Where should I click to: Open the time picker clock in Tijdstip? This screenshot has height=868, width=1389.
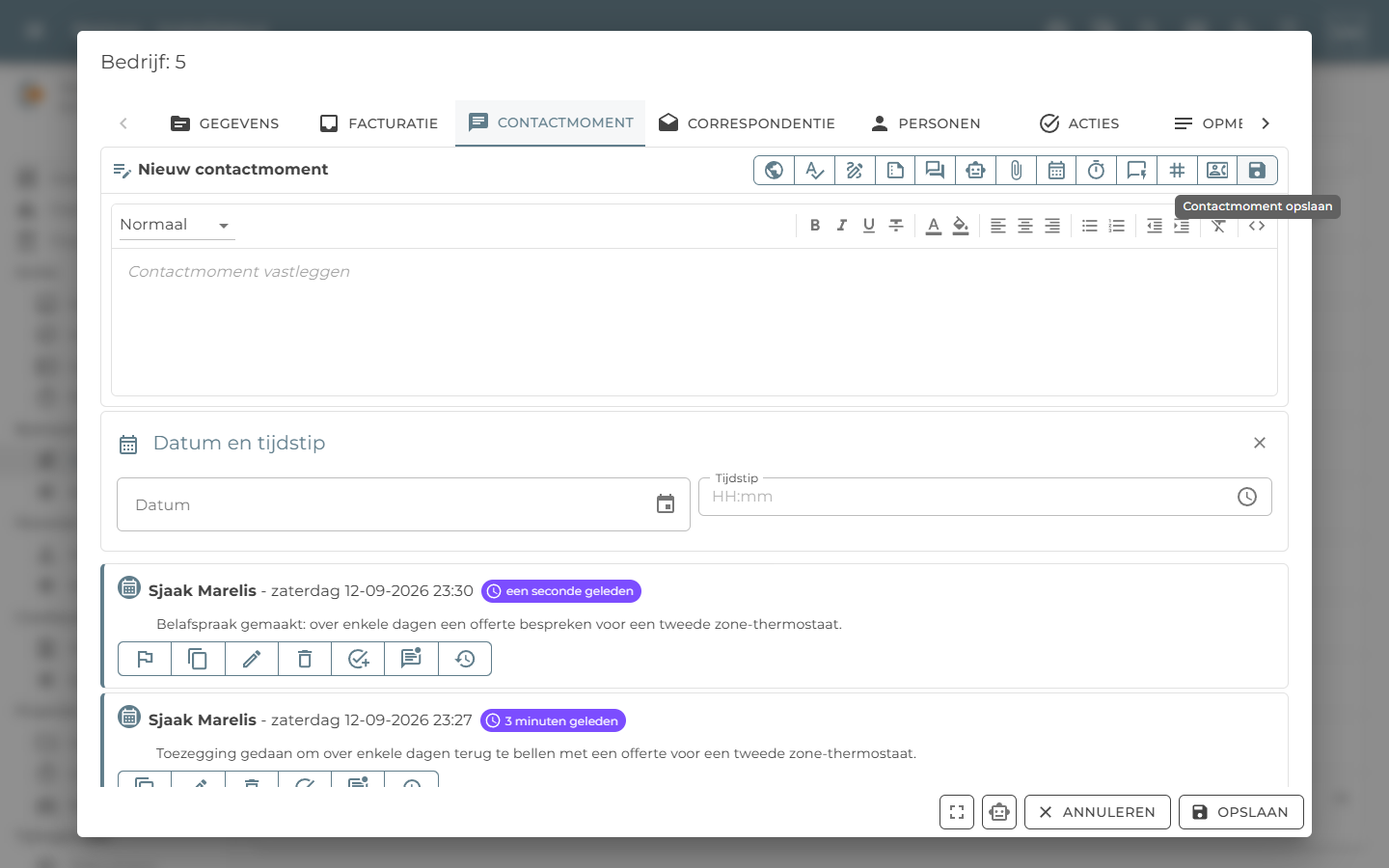pos(1247,497)
